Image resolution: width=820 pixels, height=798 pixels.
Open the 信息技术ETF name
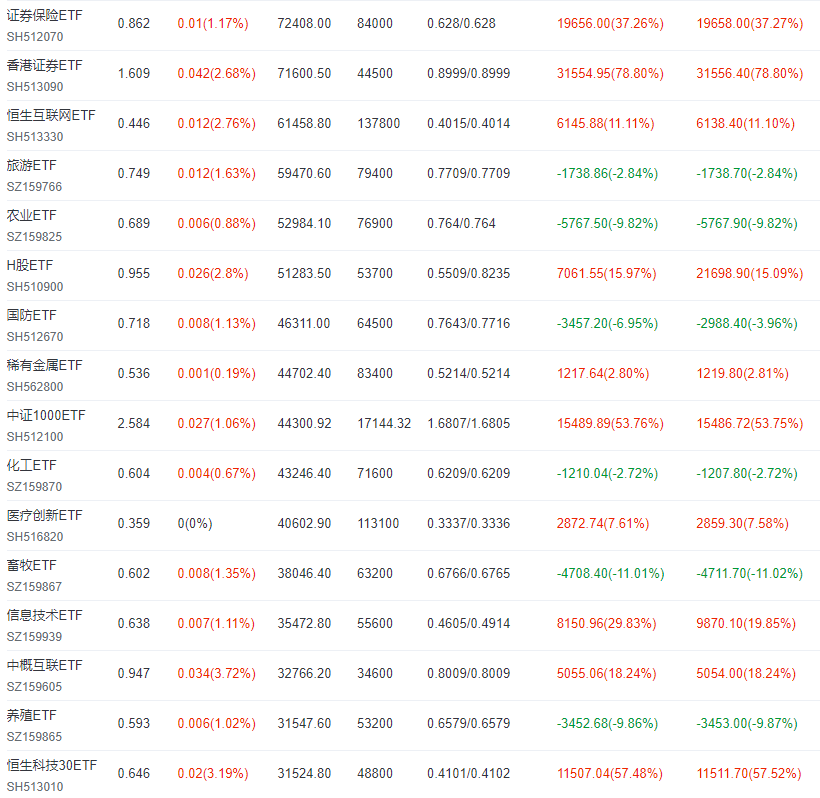[x=44, y=615]
